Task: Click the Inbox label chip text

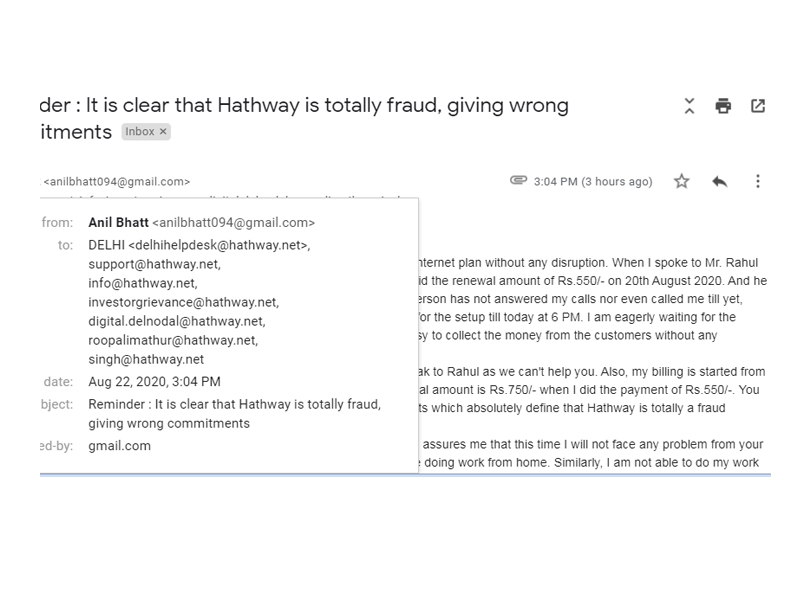Action: coord(140,132)
